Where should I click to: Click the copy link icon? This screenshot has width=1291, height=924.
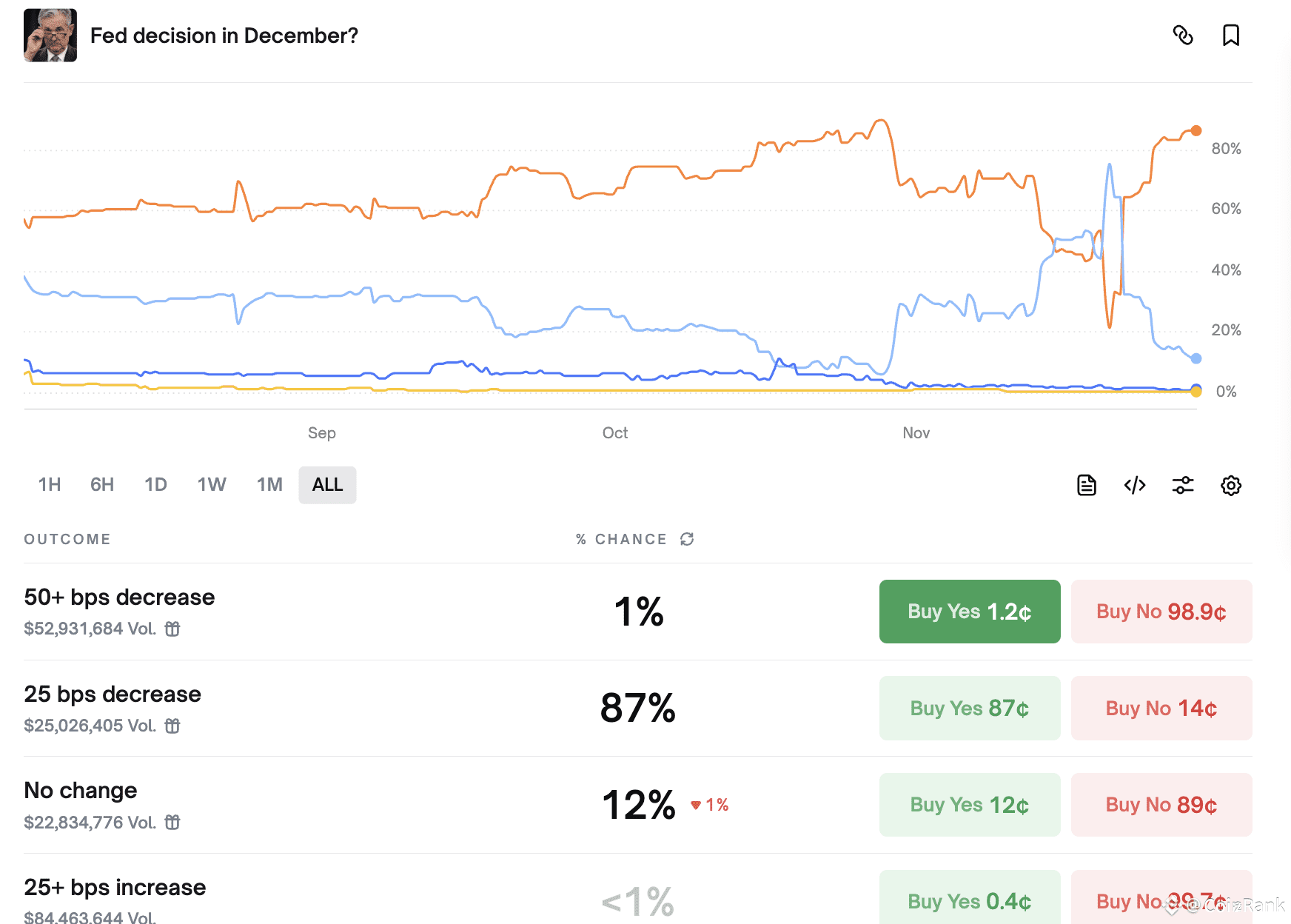(1183, 36)
